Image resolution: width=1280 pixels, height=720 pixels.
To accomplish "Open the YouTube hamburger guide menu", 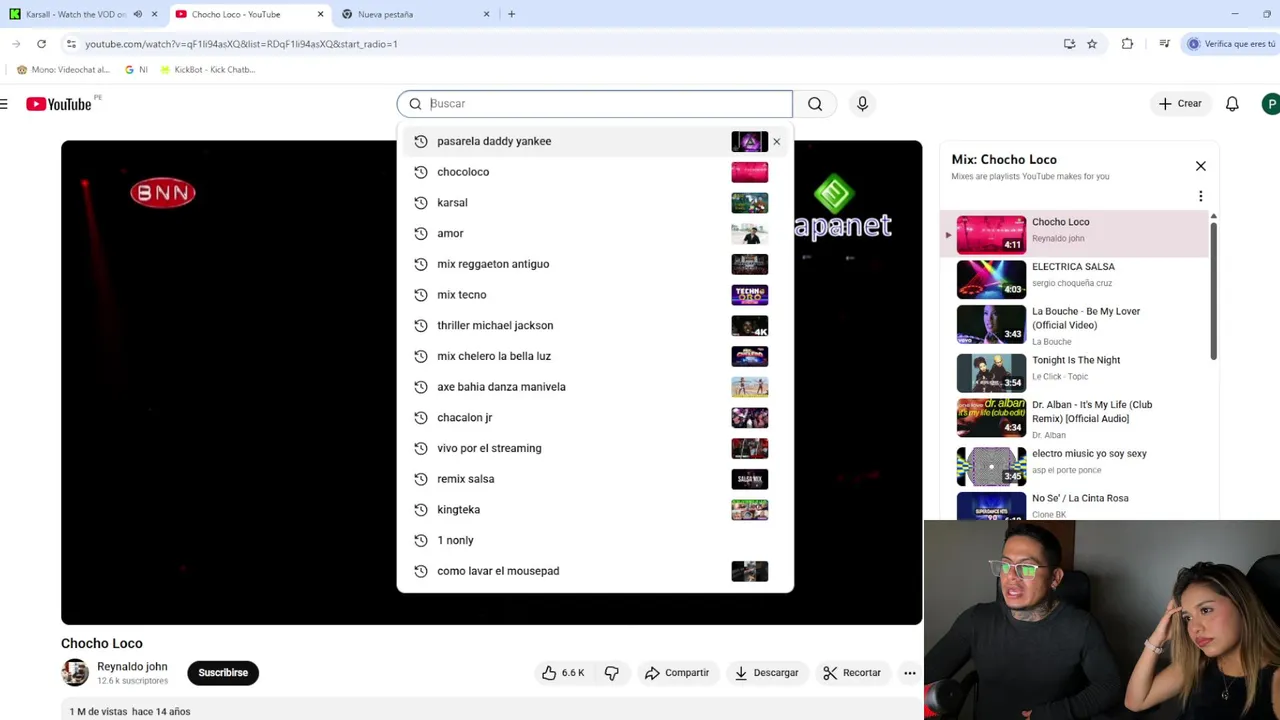I will click(x=4, y=103).
